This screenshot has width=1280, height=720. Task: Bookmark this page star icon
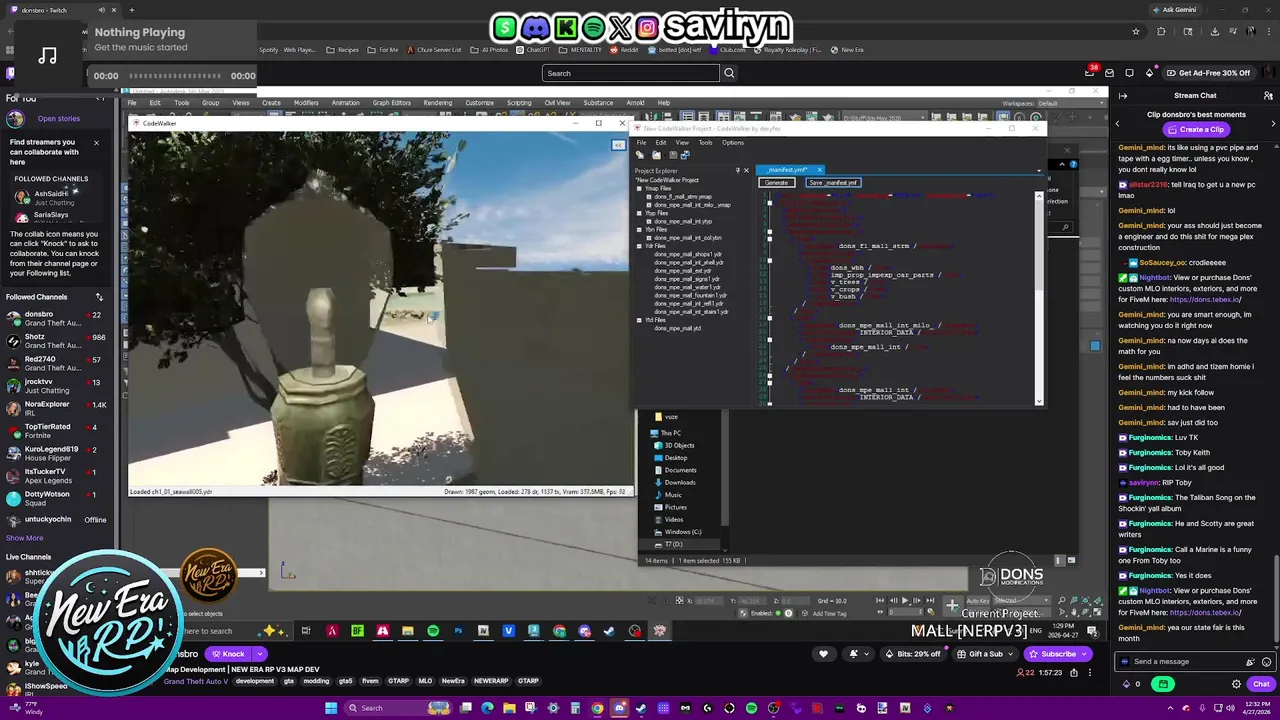tap(1136, 31)
